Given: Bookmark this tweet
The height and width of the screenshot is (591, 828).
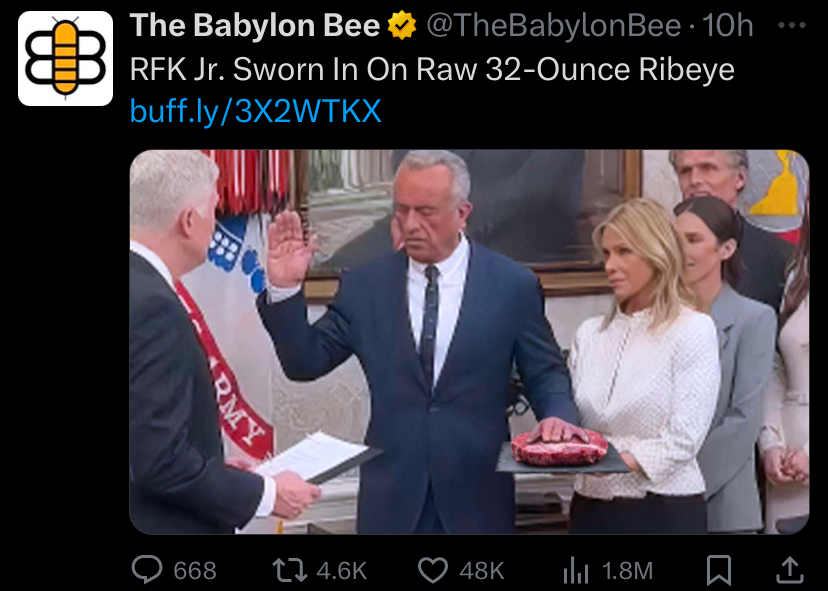Looking at the screenshot, I should (719, 570).
